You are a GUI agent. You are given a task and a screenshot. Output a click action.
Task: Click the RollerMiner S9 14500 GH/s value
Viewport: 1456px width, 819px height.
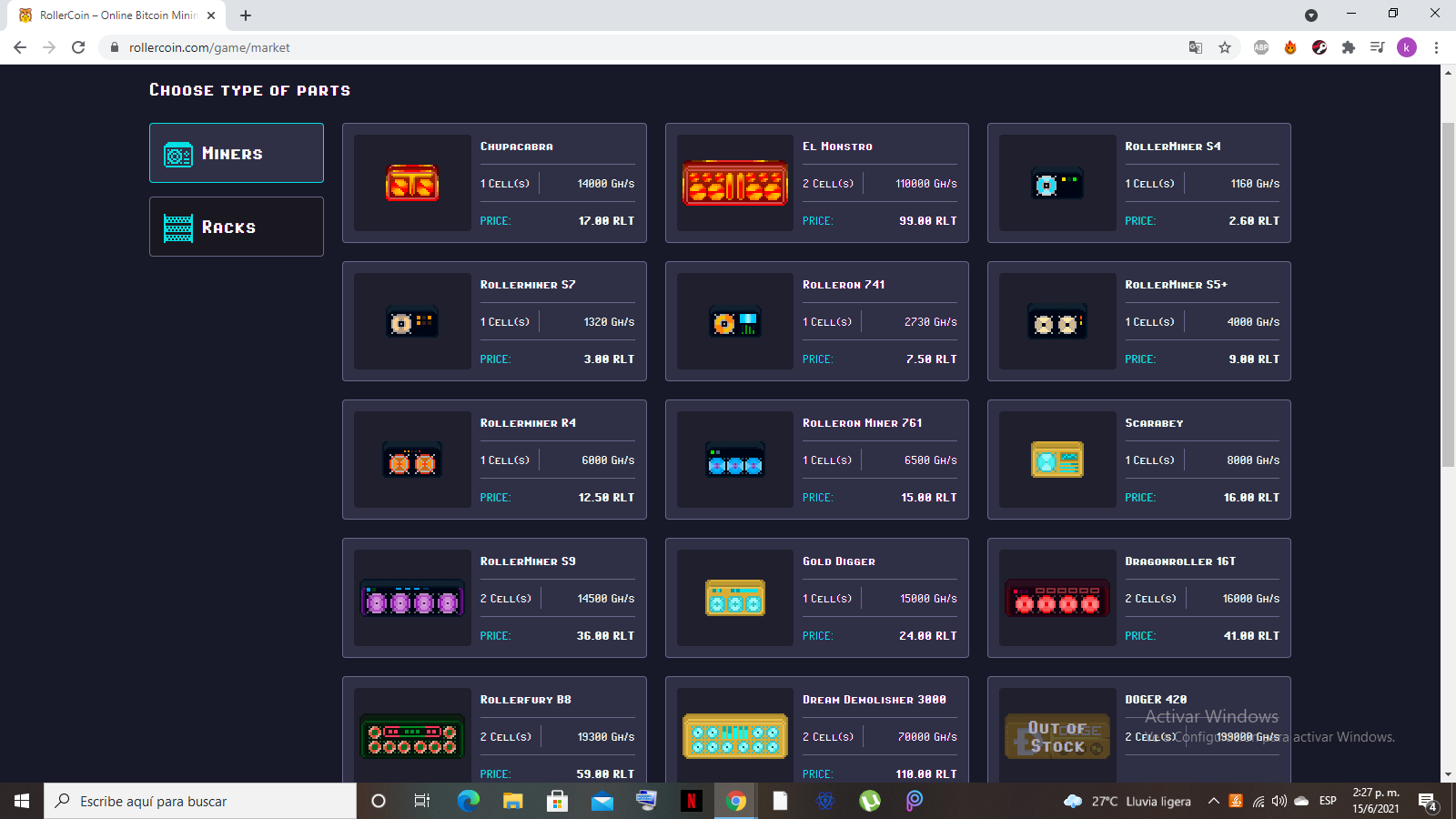[605, 599]
